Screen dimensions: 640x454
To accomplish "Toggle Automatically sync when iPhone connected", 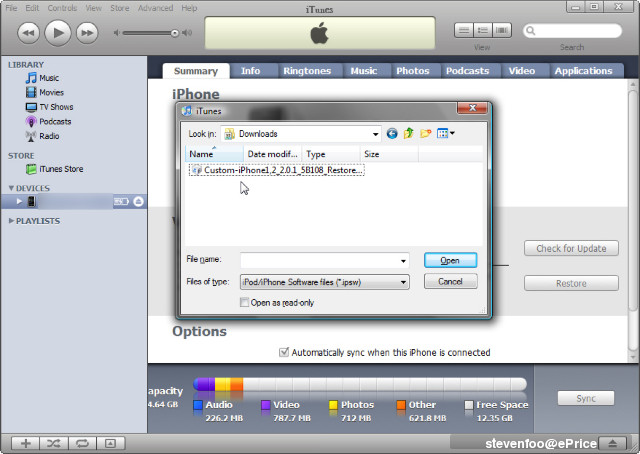I will pos(284,352).
